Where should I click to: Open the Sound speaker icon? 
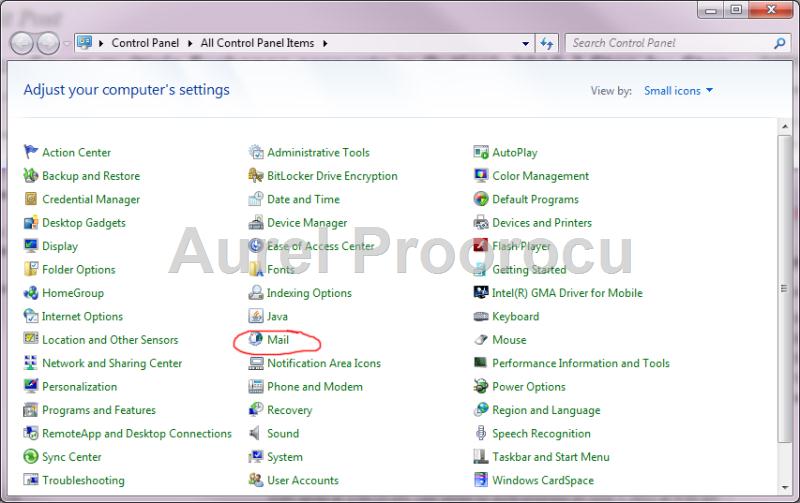click(255, 433)
